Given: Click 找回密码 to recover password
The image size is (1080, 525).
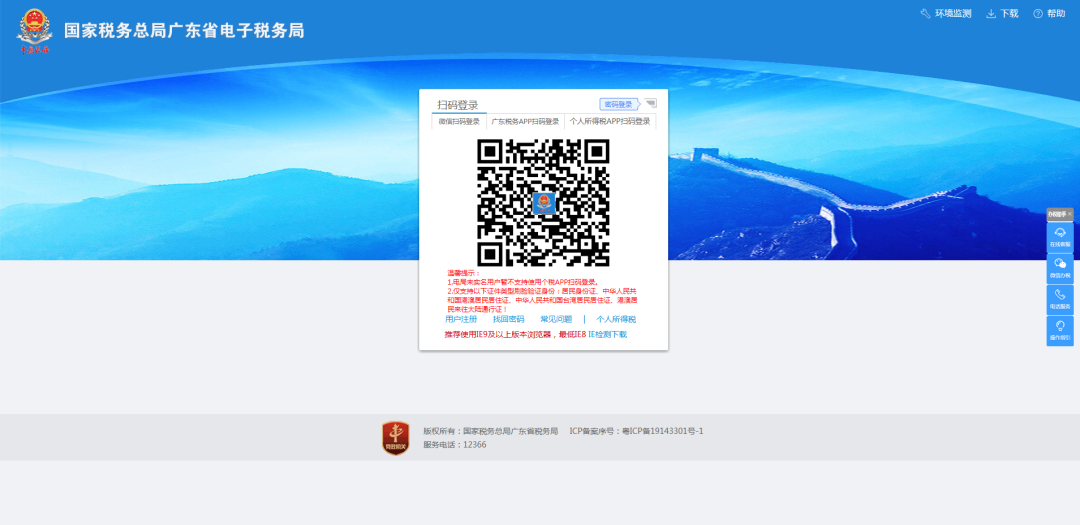Looking at the screenshot, I should [x=508, y=319].
